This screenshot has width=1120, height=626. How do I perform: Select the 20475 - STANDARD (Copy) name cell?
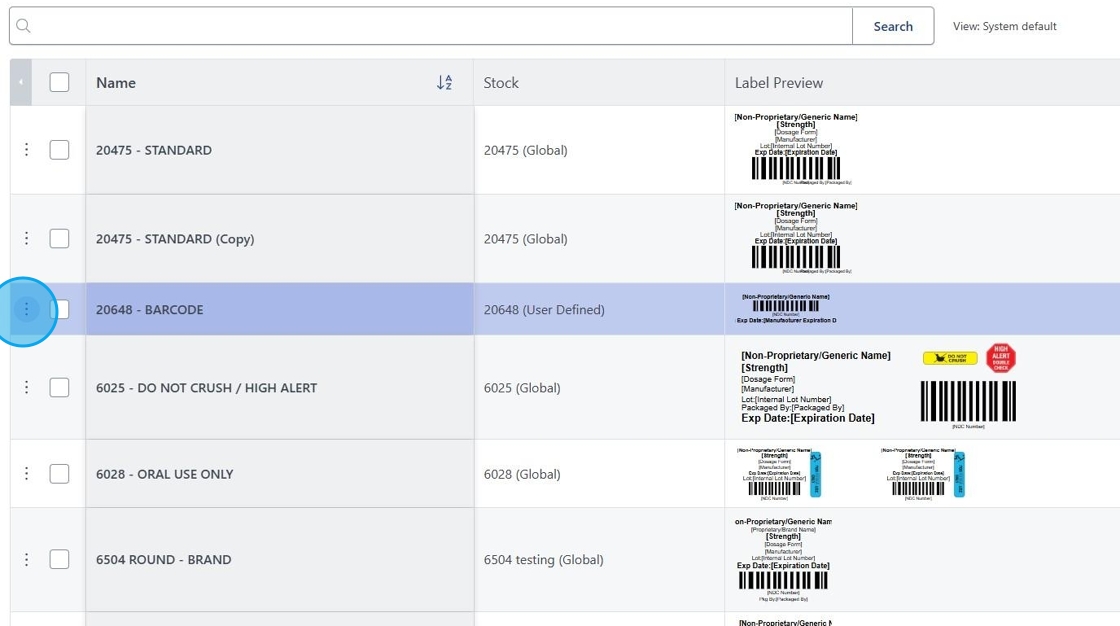(x=279, y=238)
